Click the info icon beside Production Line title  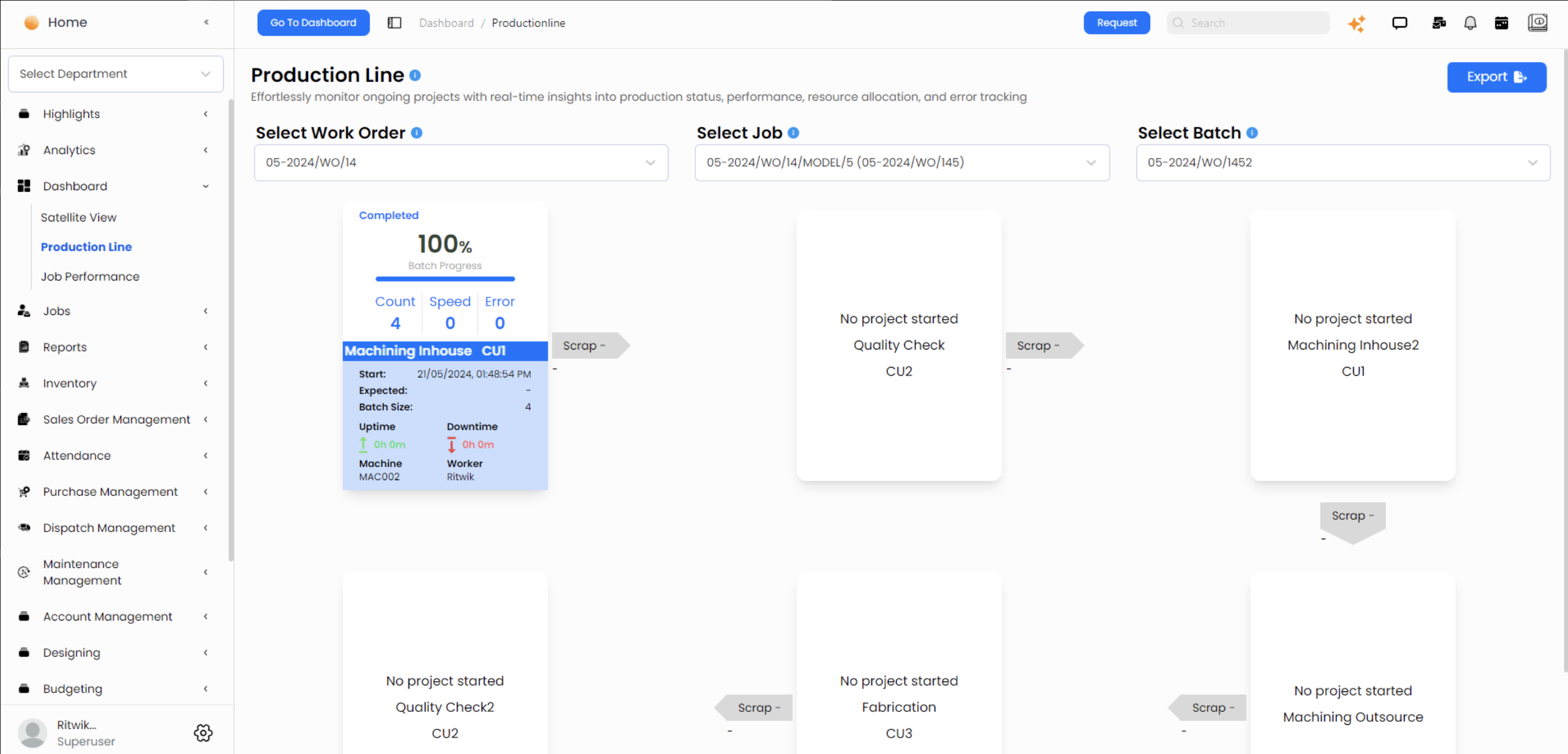tap(415, 76)
